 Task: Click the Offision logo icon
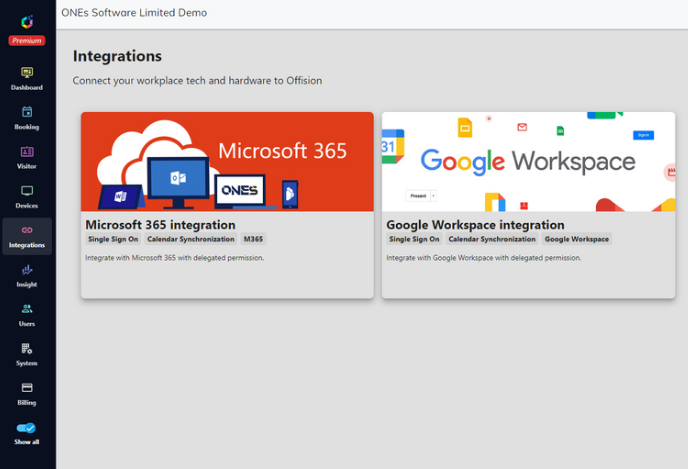[x=27, y=21]
